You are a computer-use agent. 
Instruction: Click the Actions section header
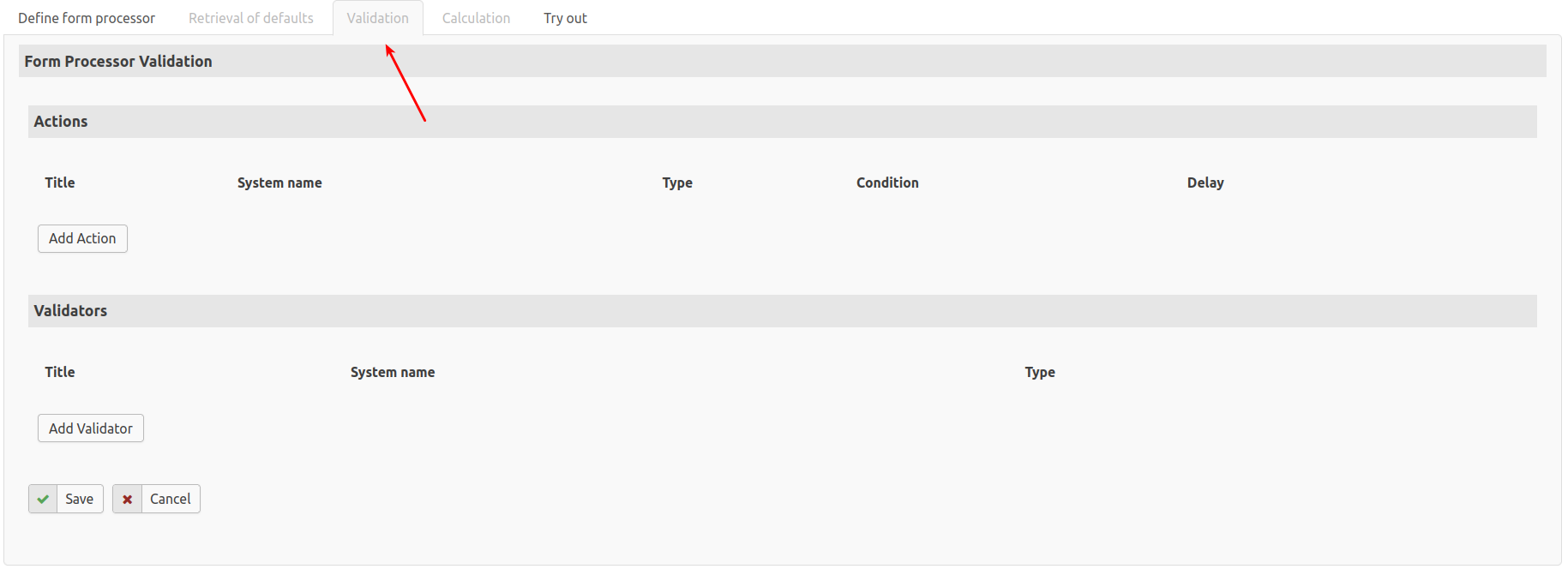coord(61,122)
